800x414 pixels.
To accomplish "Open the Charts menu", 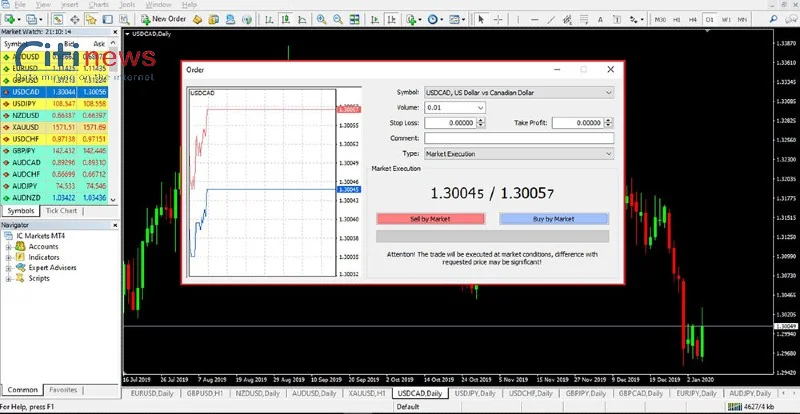I will tap(98, 5).
